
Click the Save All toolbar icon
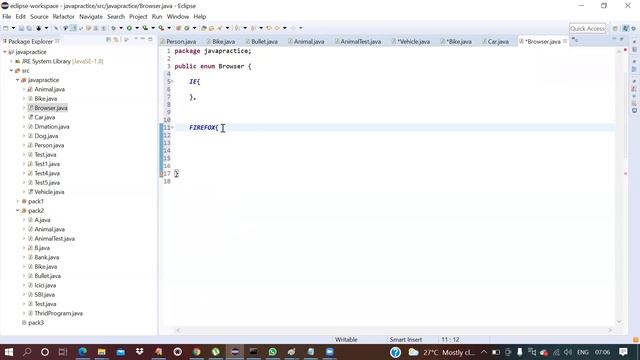(x=29, y=28)
